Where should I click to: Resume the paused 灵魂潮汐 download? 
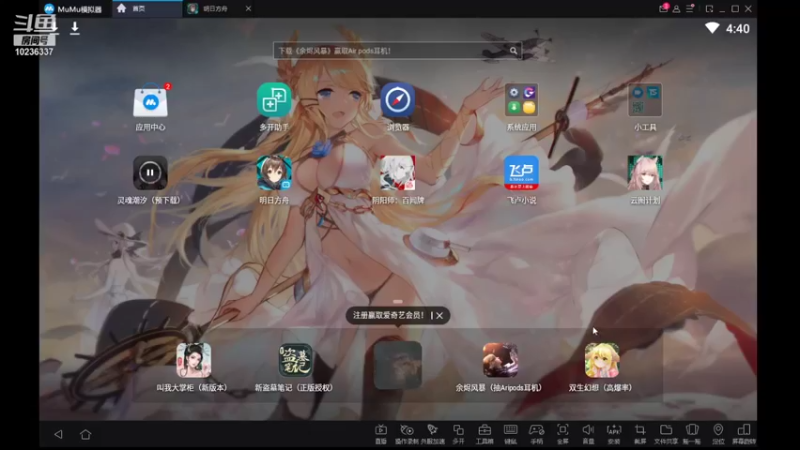coord(150,173)
